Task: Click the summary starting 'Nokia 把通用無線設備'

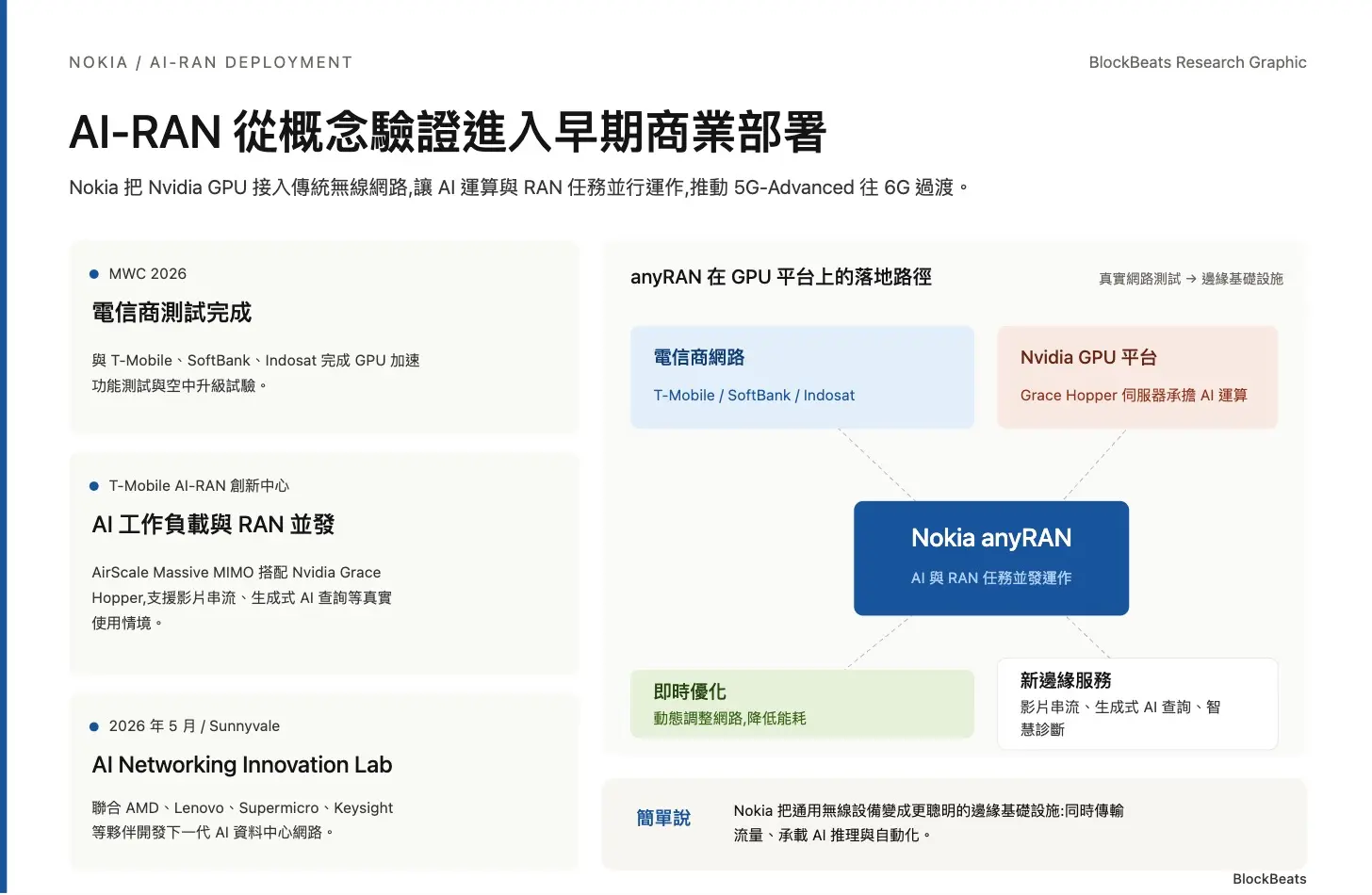Action: coord(928,823)
